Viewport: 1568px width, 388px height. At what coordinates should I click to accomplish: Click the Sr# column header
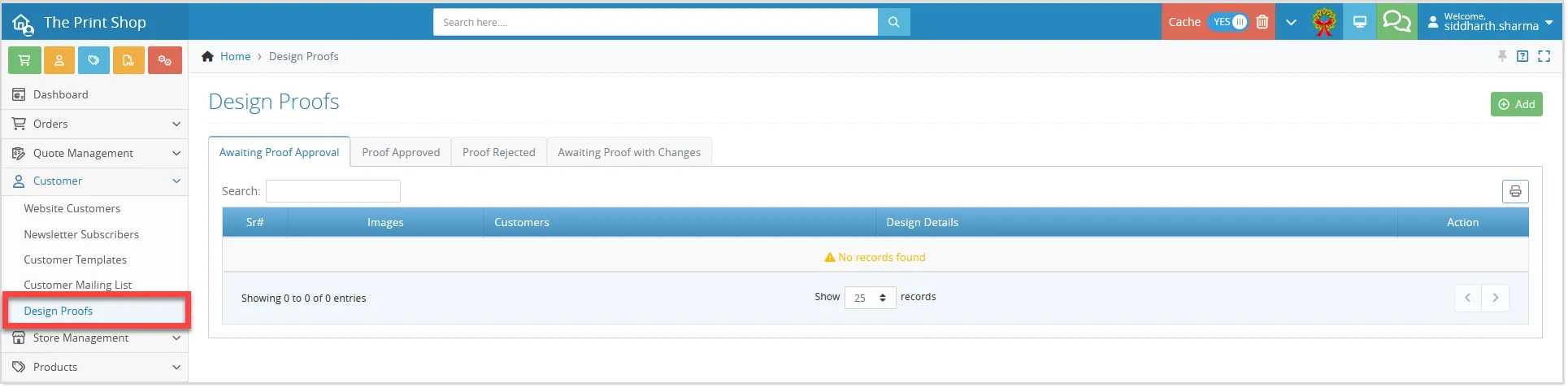click(x=255, y=222)
